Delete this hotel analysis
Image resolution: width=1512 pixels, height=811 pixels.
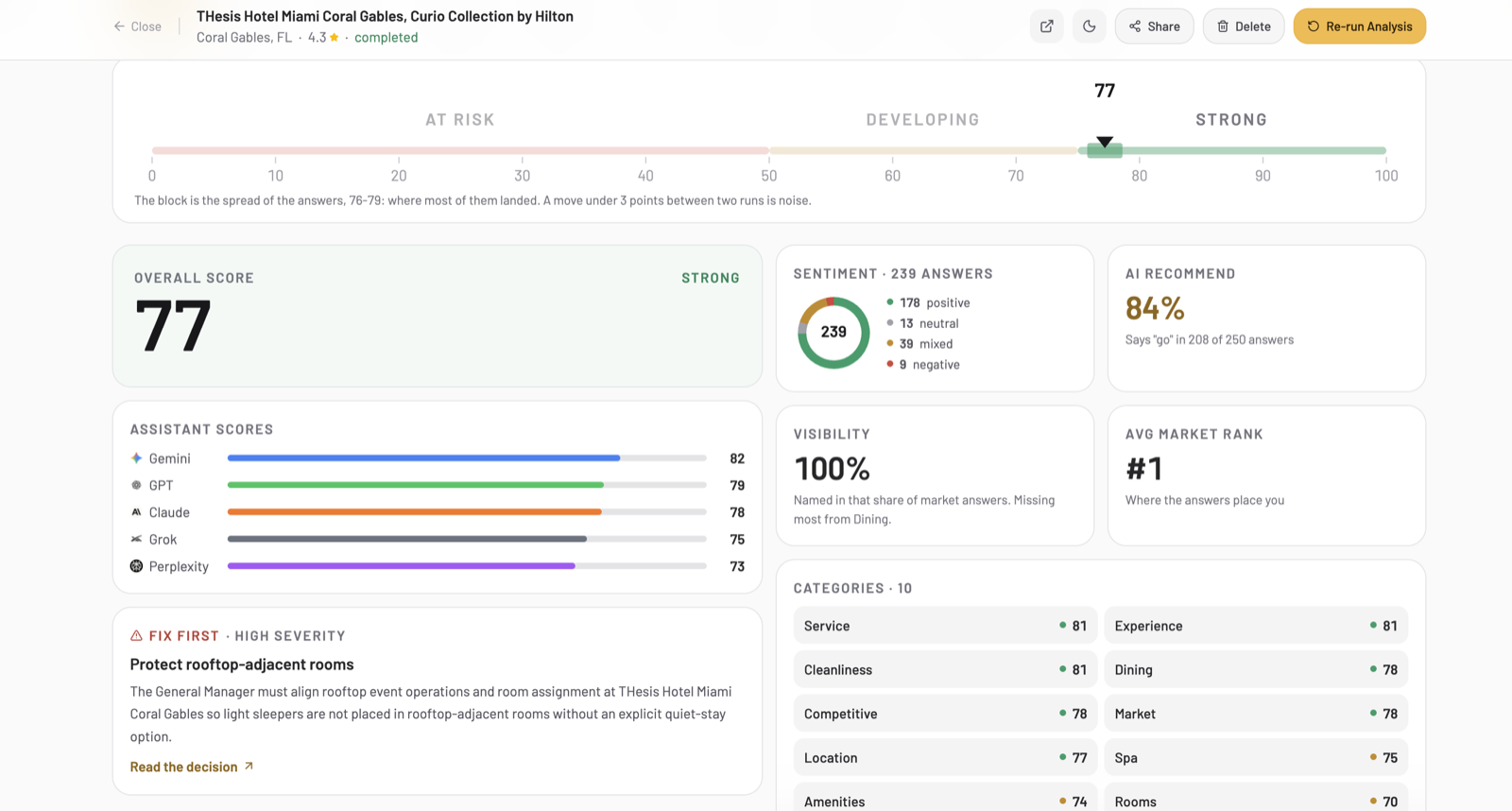coord(1244,26)
